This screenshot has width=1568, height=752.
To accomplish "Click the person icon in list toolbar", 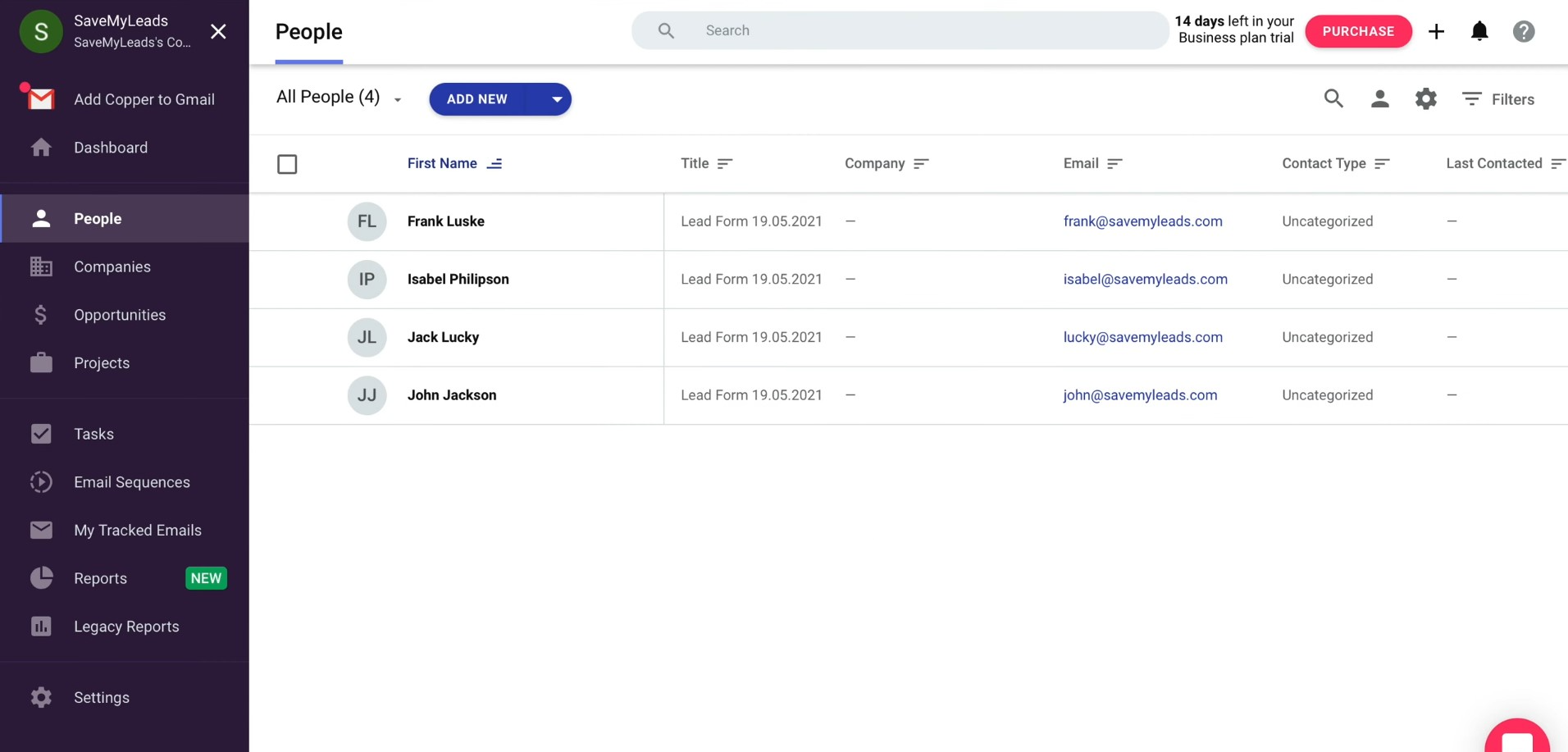I will [1379, 99].
